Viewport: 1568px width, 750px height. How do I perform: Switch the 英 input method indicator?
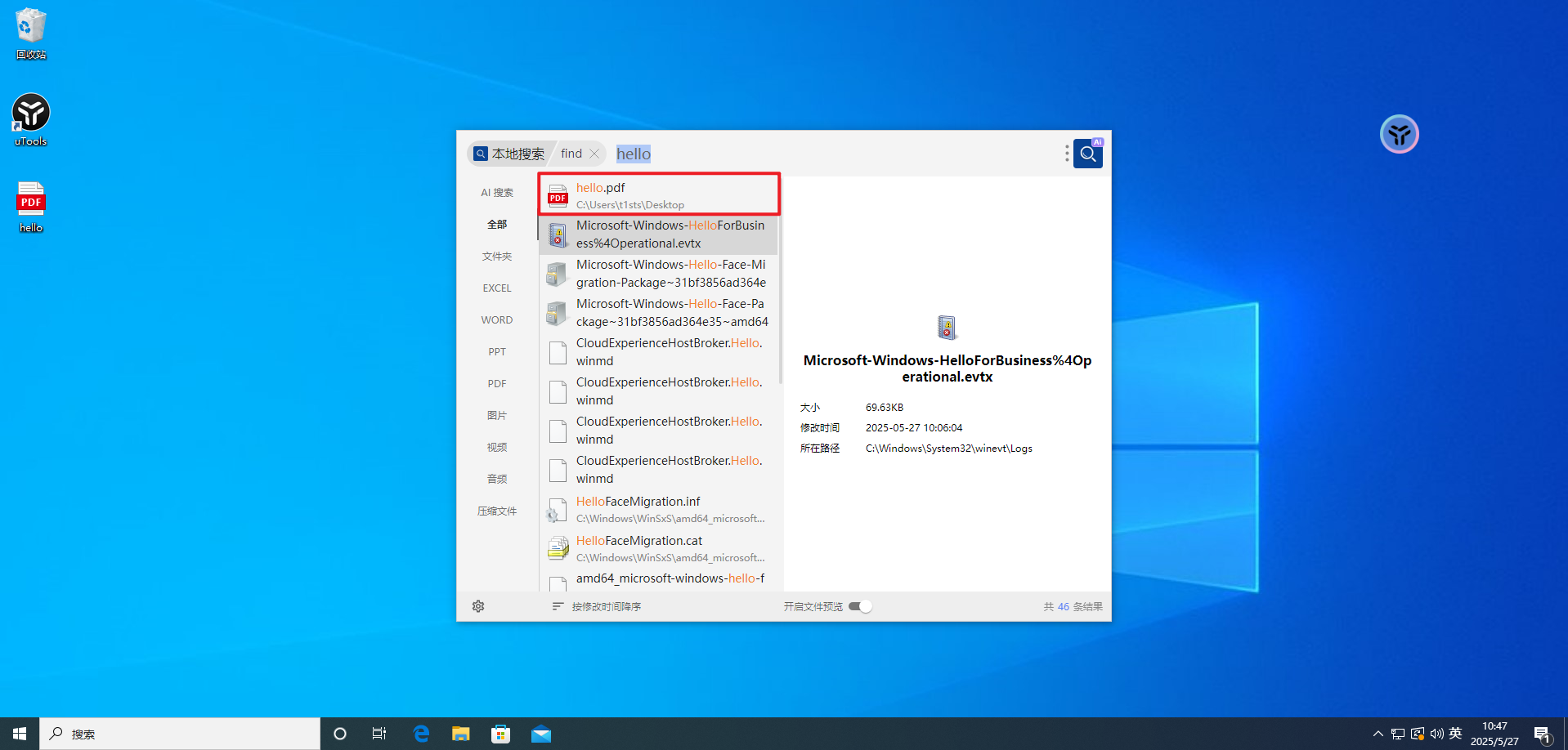tap(1455, 734)
